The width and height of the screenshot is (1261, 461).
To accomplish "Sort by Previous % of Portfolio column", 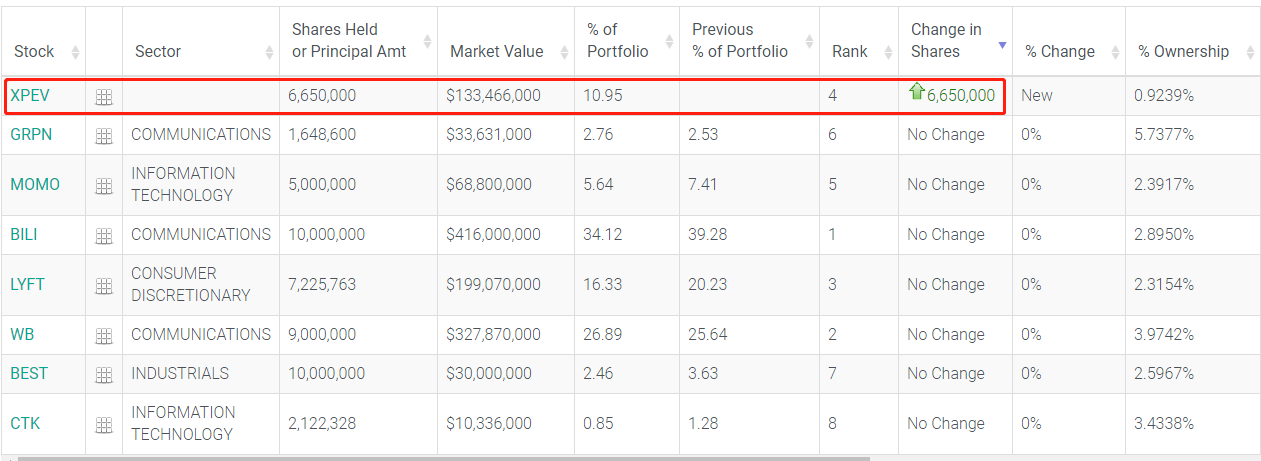I will click(x=749, y=41).
